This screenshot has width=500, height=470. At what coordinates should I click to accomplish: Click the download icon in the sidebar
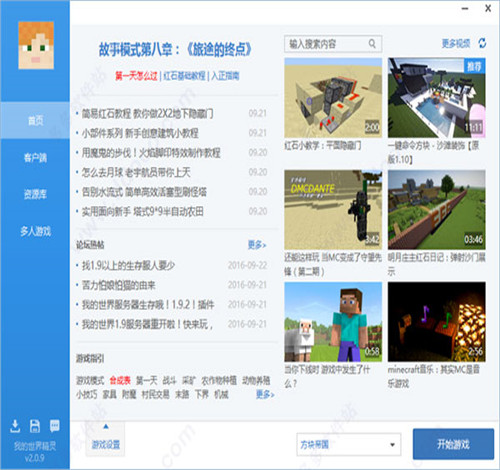click(15, 426)
